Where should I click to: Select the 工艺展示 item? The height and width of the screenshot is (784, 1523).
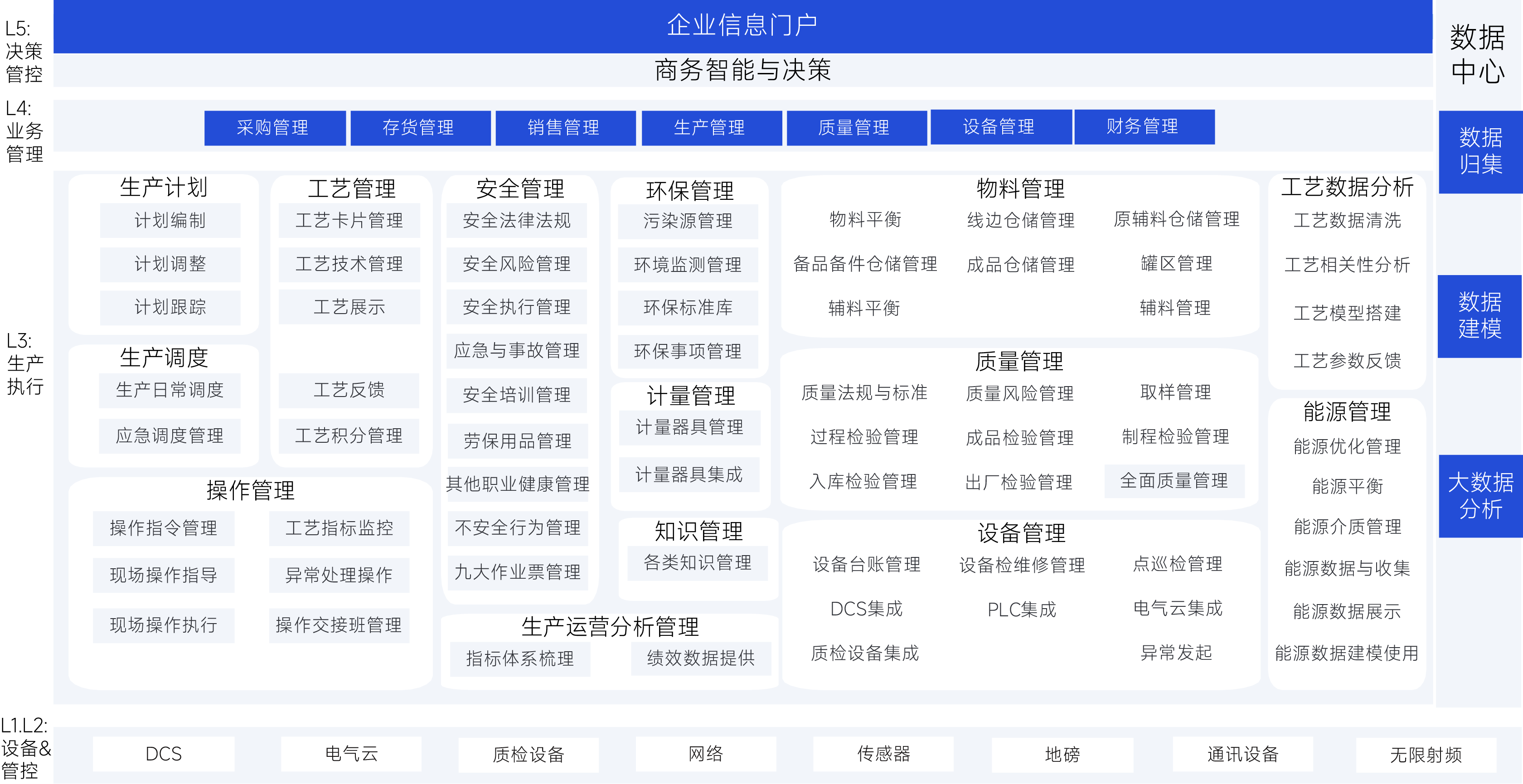(349, 307)
